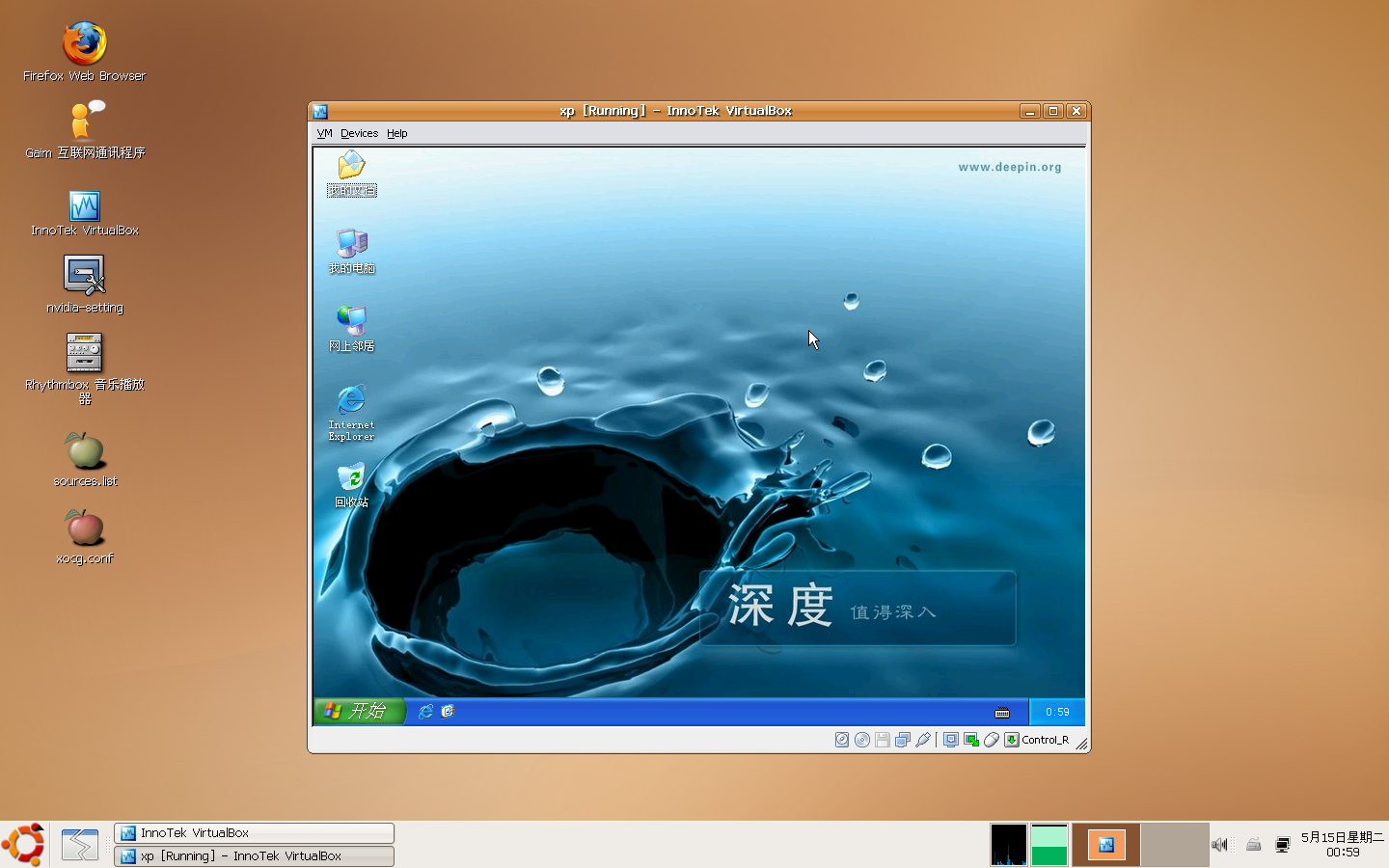This screenshot has width=1389, height=868.
Task: Open the VM menu in VirtualBox
Action: 324,133
